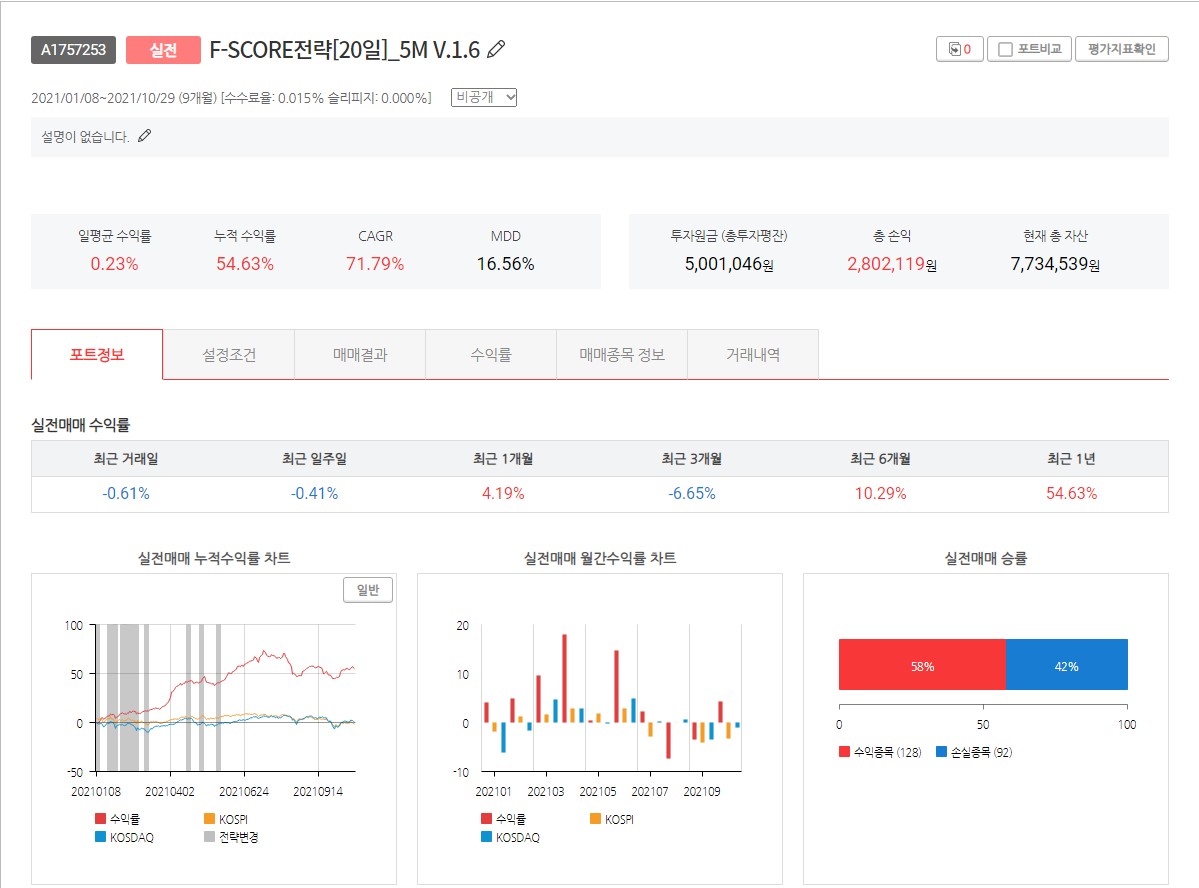Click the 실전매매 누적수익률 차트 title

(x=214, y=558)
